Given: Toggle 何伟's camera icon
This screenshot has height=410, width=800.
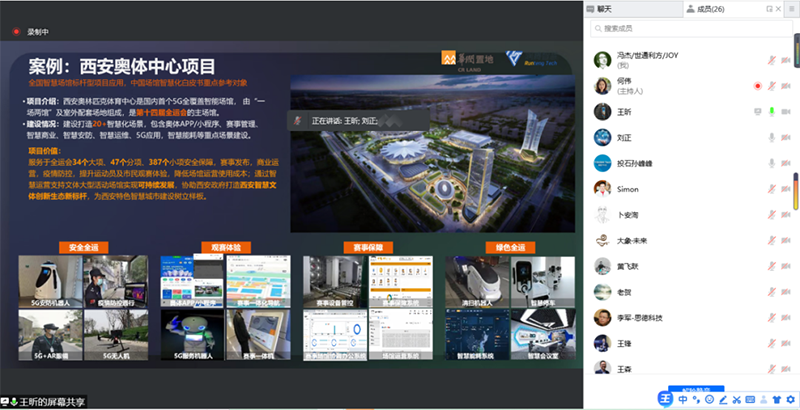Looking at the screenshot, I should click(x=786, y=86).
